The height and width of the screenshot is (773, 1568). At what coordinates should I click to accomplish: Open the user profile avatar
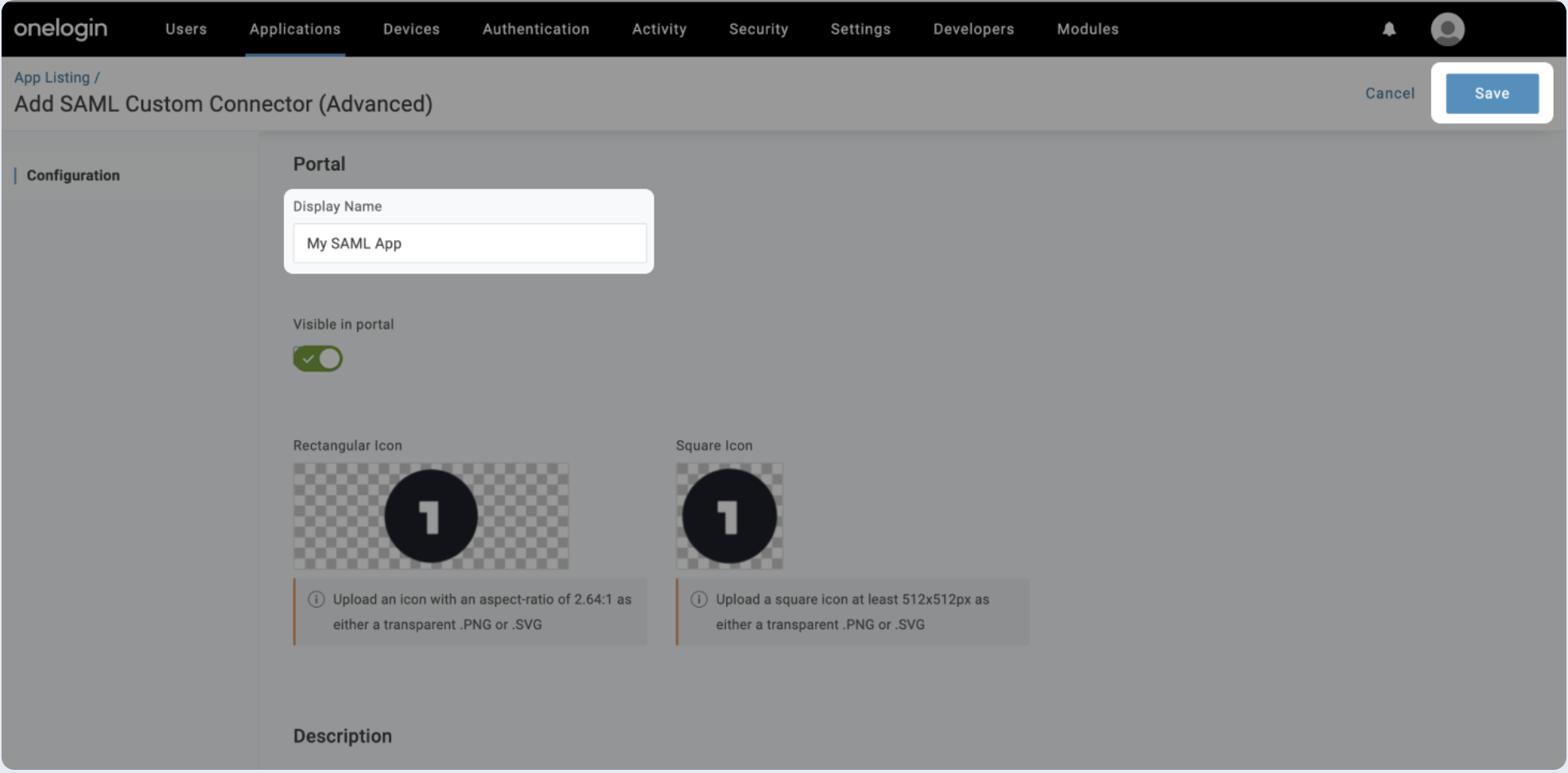pyautogui.click(x=1447, y=29)
